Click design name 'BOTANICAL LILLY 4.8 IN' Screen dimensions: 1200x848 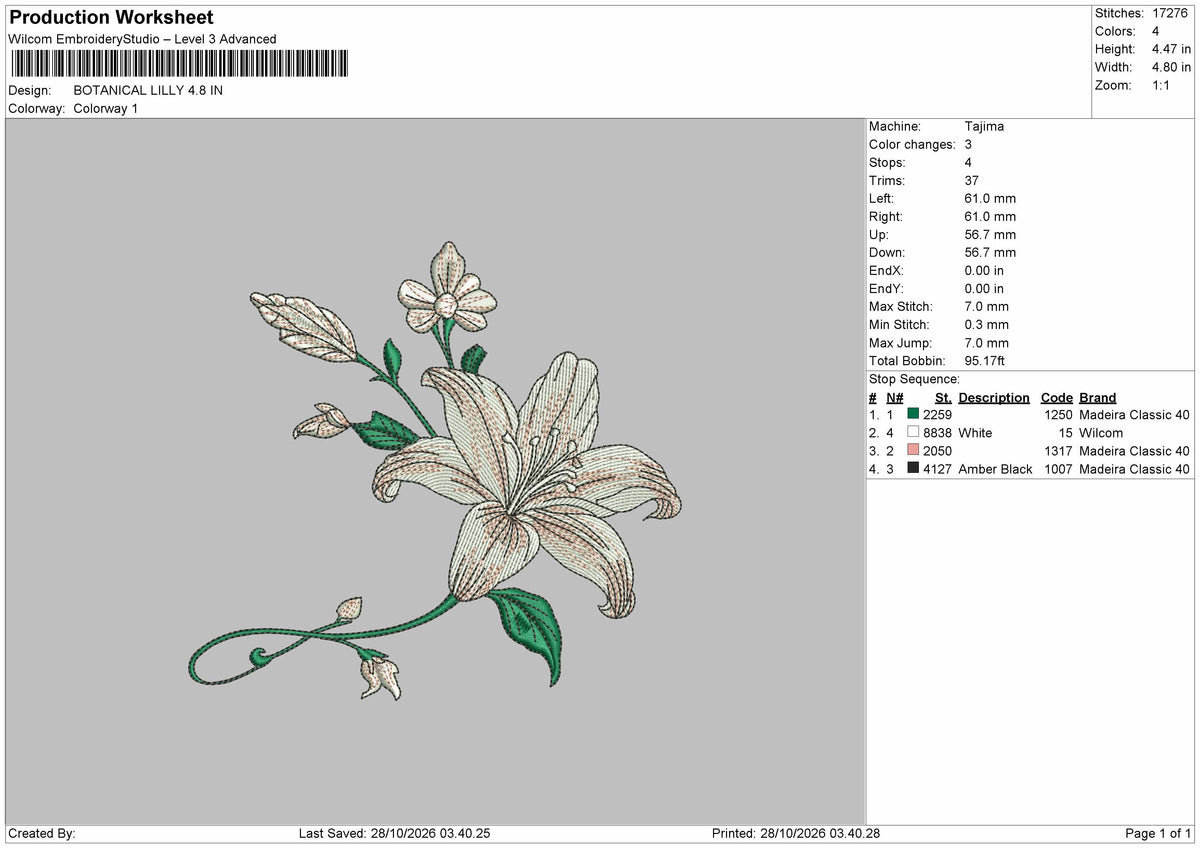click(x=148, y=90)
